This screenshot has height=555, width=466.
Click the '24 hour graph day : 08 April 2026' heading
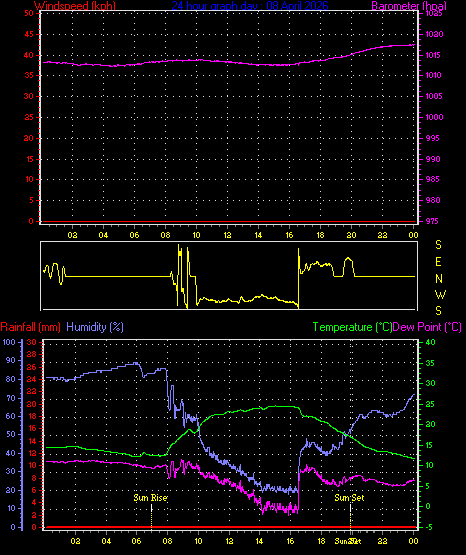click(250, 6)
